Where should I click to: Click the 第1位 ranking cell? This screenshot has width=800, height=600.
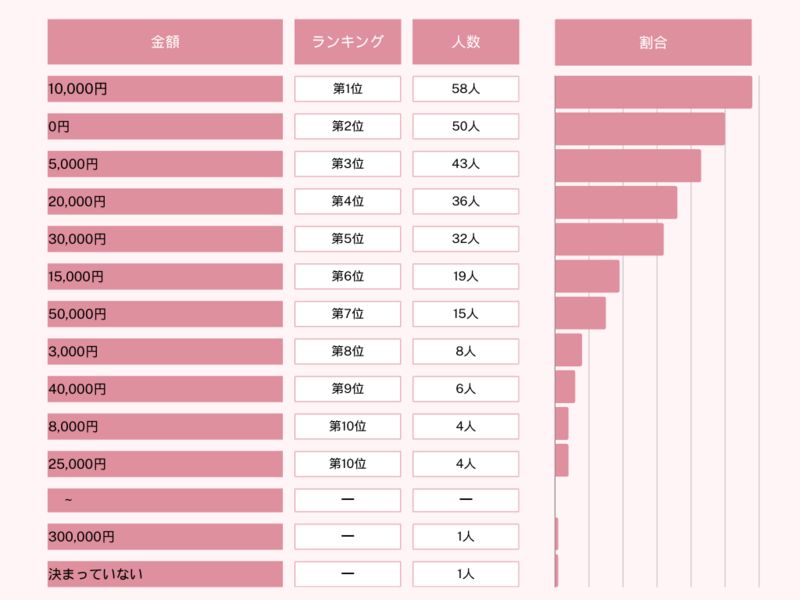347,89
